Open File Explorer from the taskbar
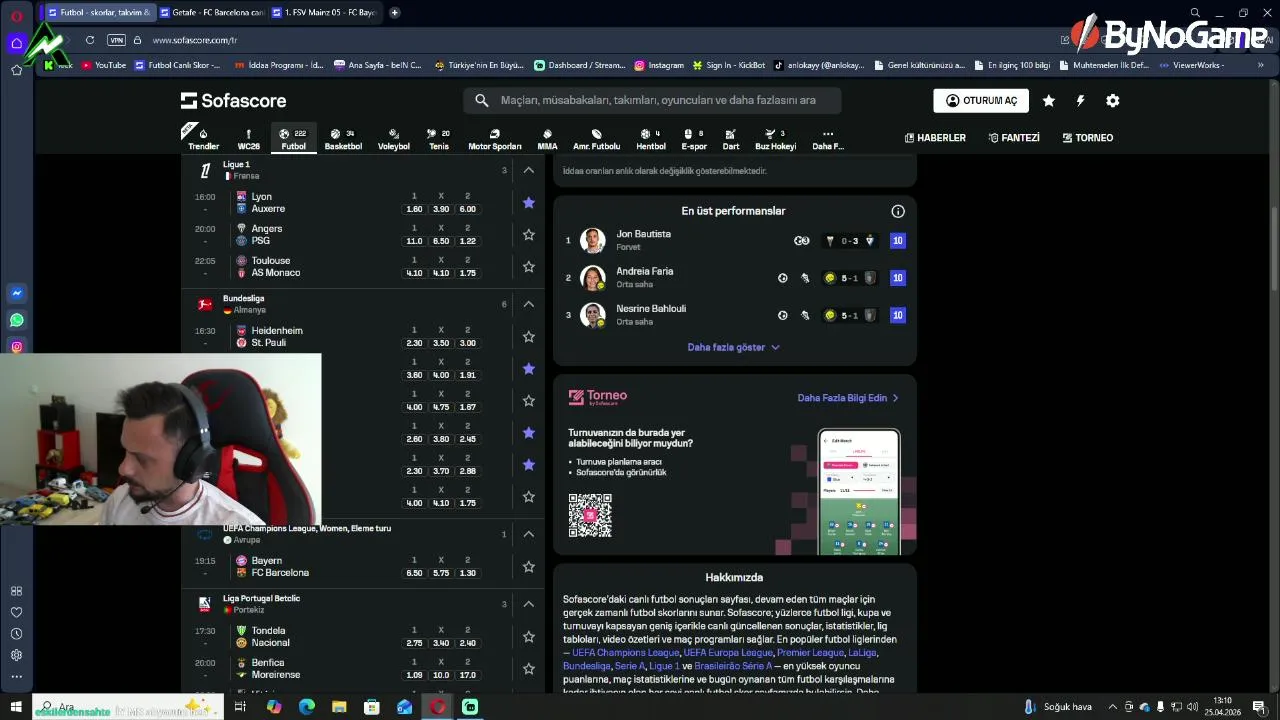The width and height of the screenshot is (1280, 720). (339, 707)
